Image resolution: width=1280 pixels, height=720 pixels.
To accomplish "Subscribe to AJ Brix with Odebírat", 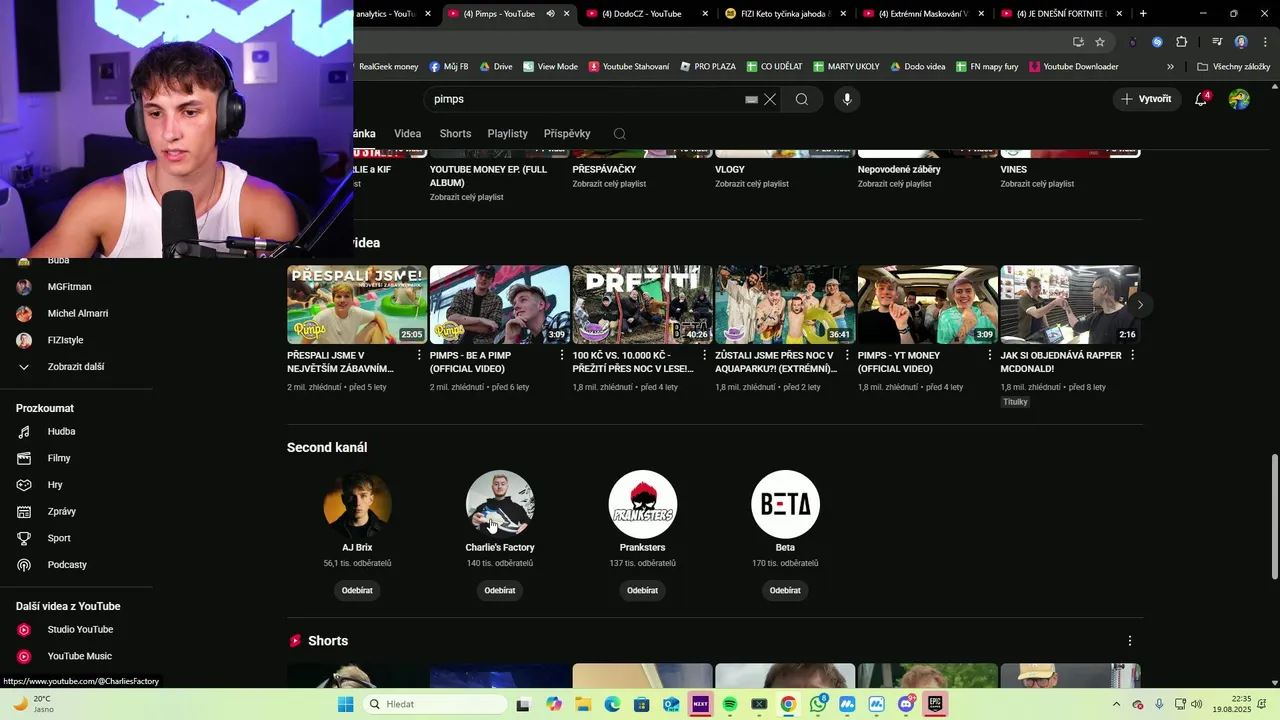I will [357, 591].
